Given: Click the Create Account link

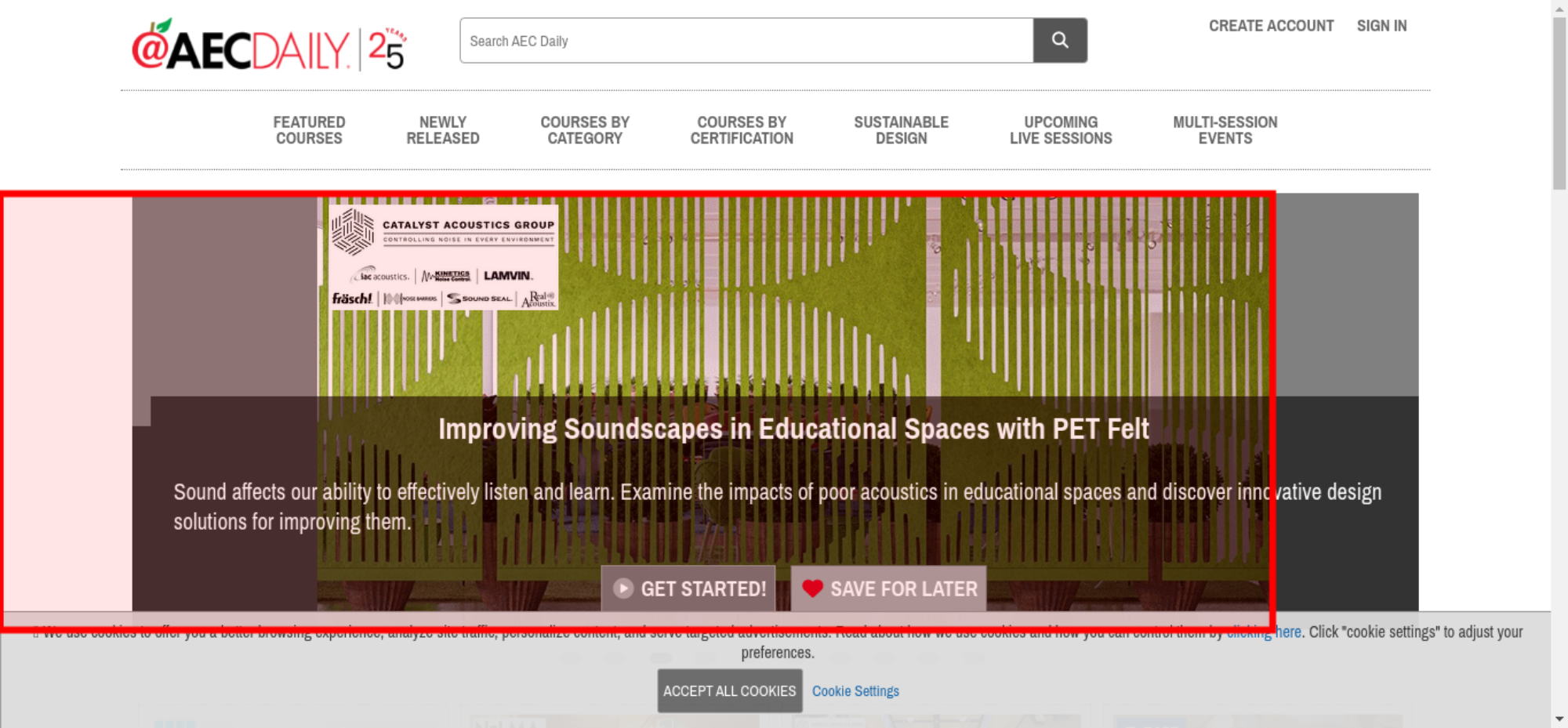Looking at the screenshot, I should [1271, 26].
